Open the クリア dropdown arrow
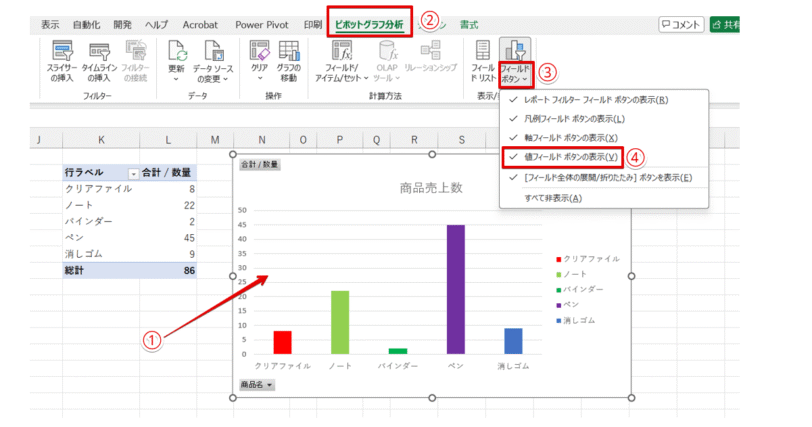 coord(259,79)
